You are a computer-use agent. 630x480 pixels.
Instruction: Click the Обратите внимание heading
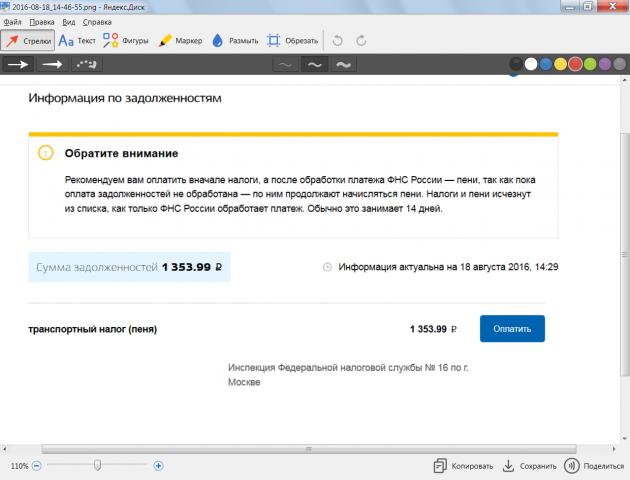pyautogui.click(x=121, y=153)
